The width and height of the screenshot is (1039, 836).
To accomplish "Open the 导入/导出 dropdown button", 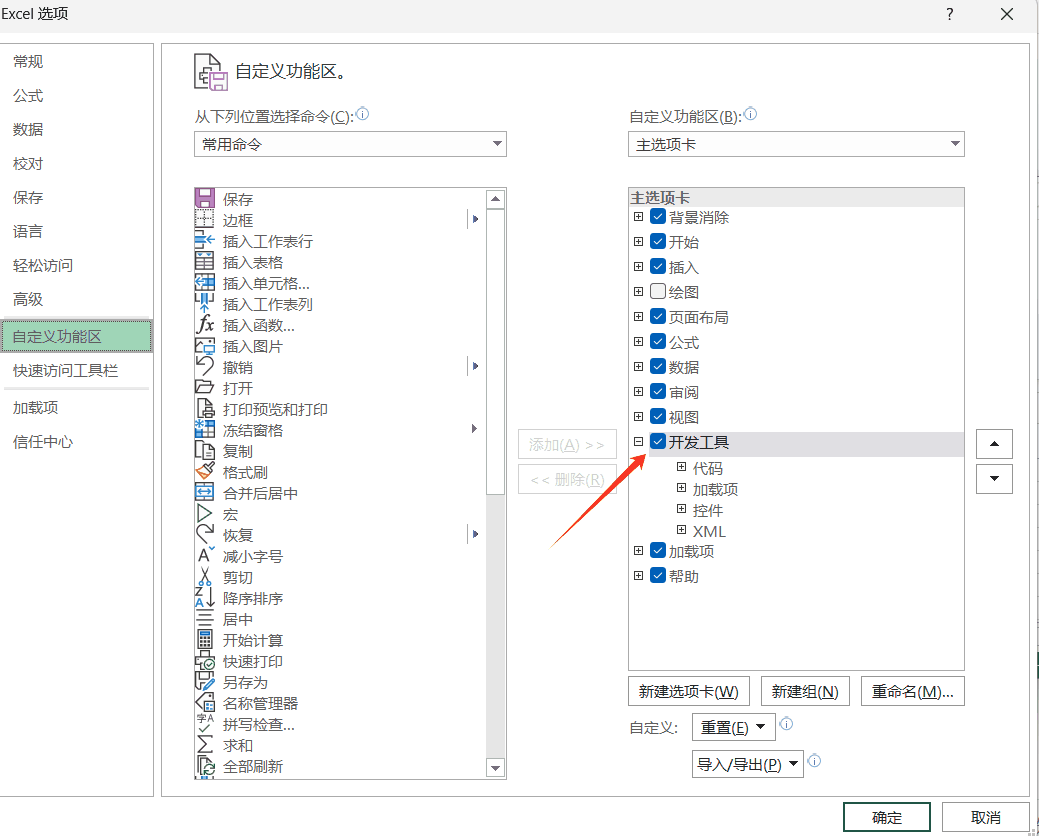I will coord(747,764).
